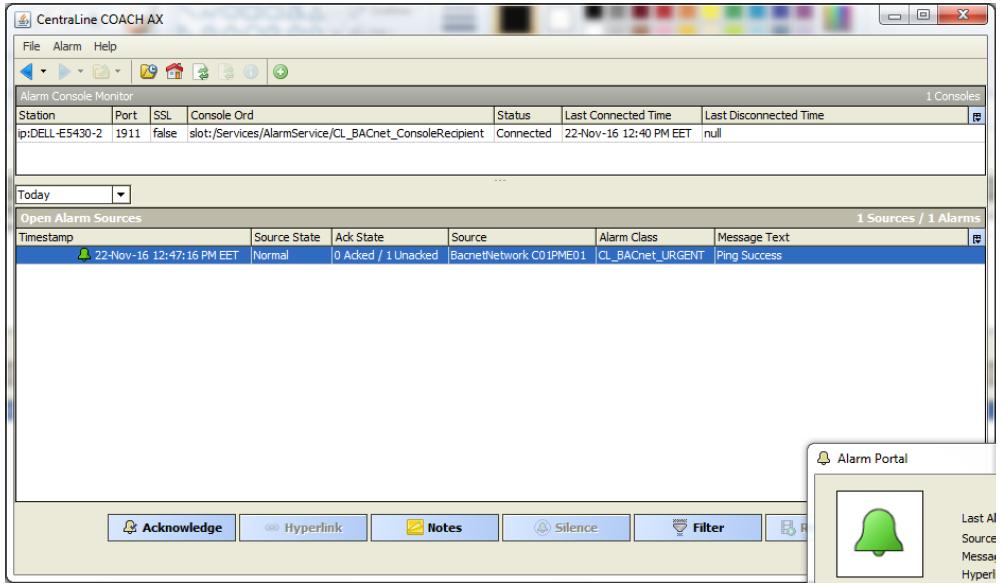This screenshot has width=1004, height=586.
Task: Sort by the Console Ord column header
Action: point(341,115)
